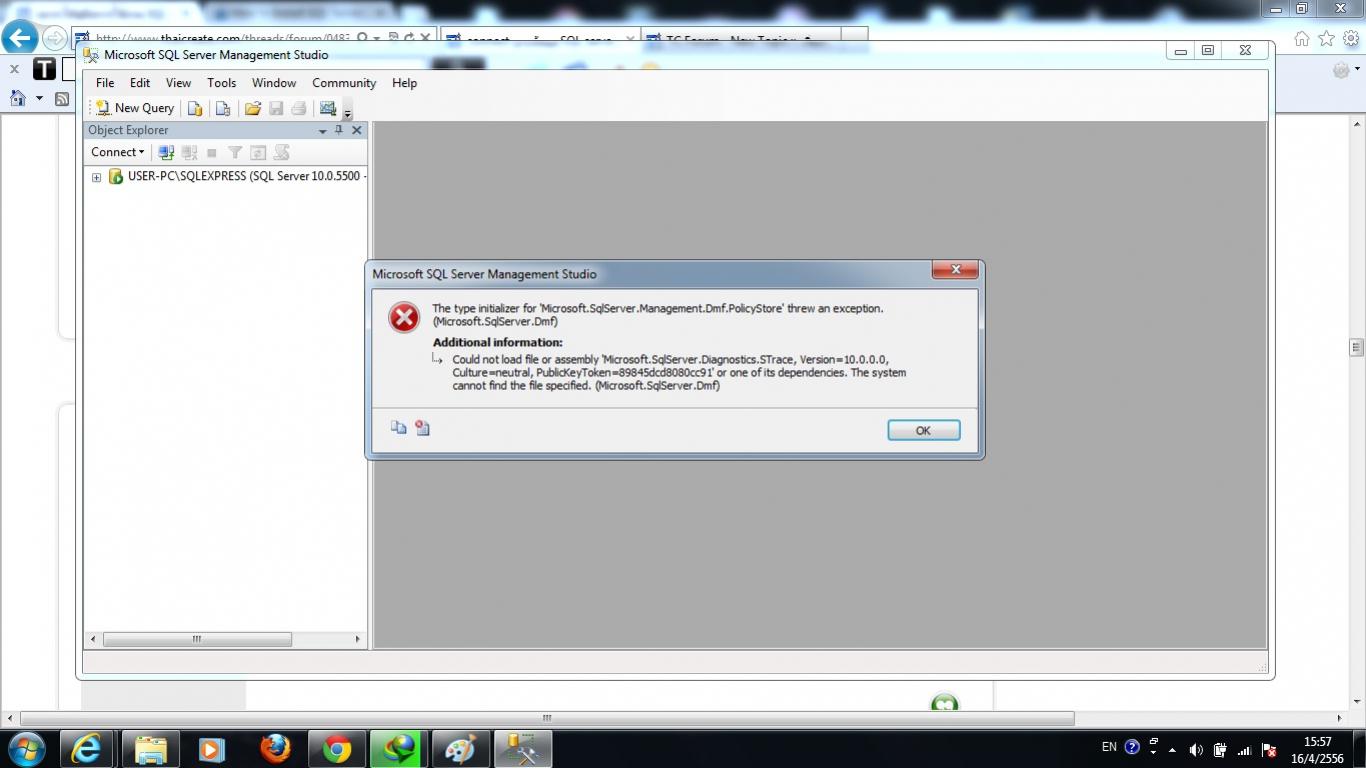This screenshot has height=768, width=1366.
Task: Close the Object Explorer panel
Action: click(356, 130)
